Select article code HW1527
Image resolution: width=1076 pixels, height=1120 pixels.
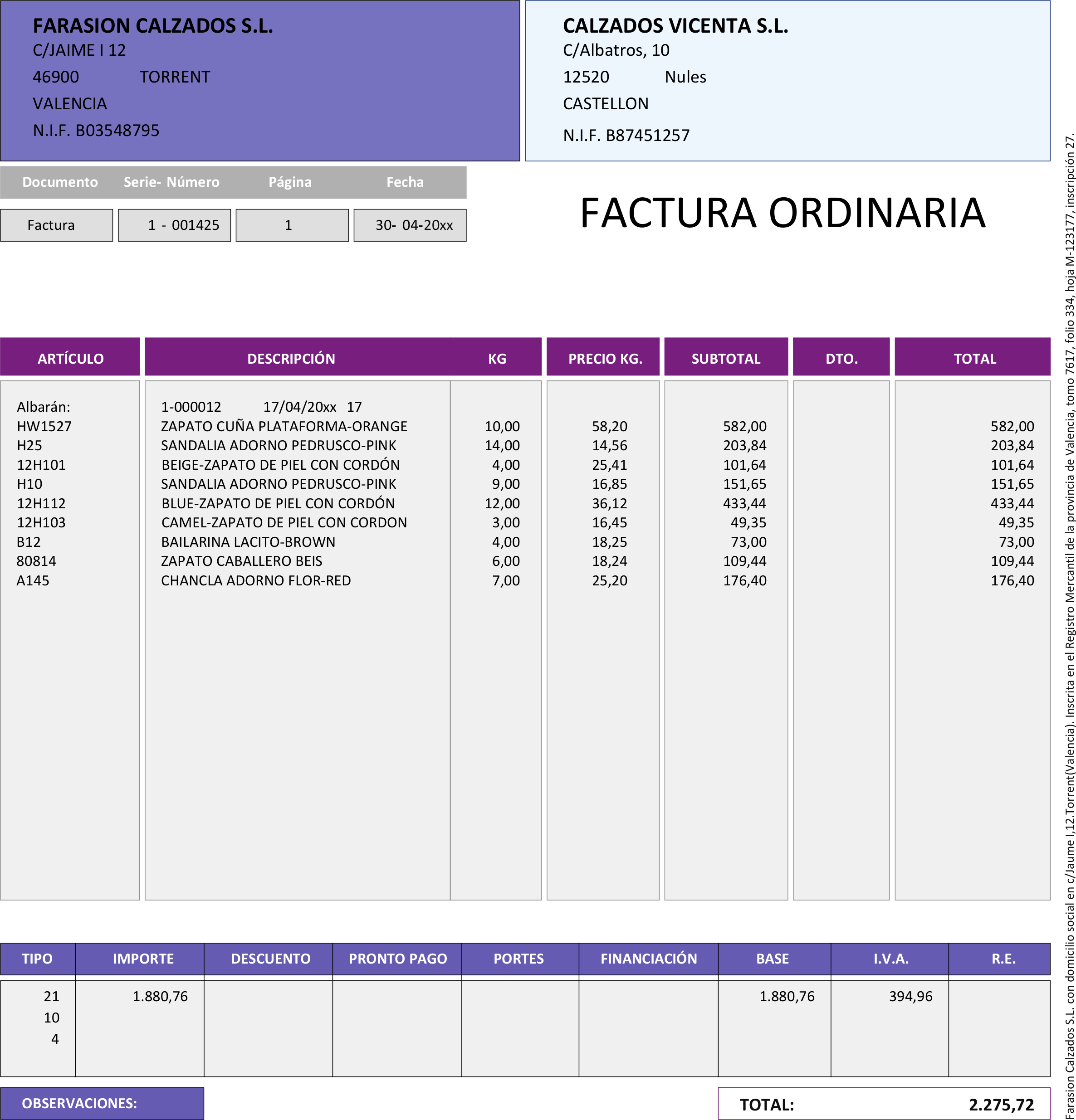tap(44, 426)
